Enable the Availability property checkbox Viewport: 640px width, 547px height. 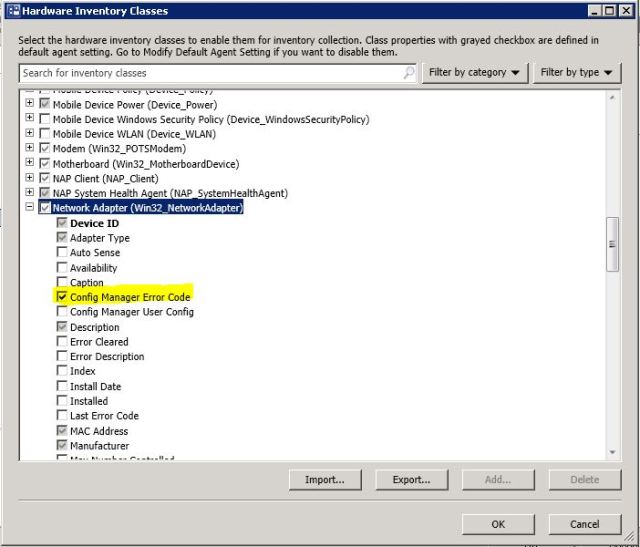(62, 268)
